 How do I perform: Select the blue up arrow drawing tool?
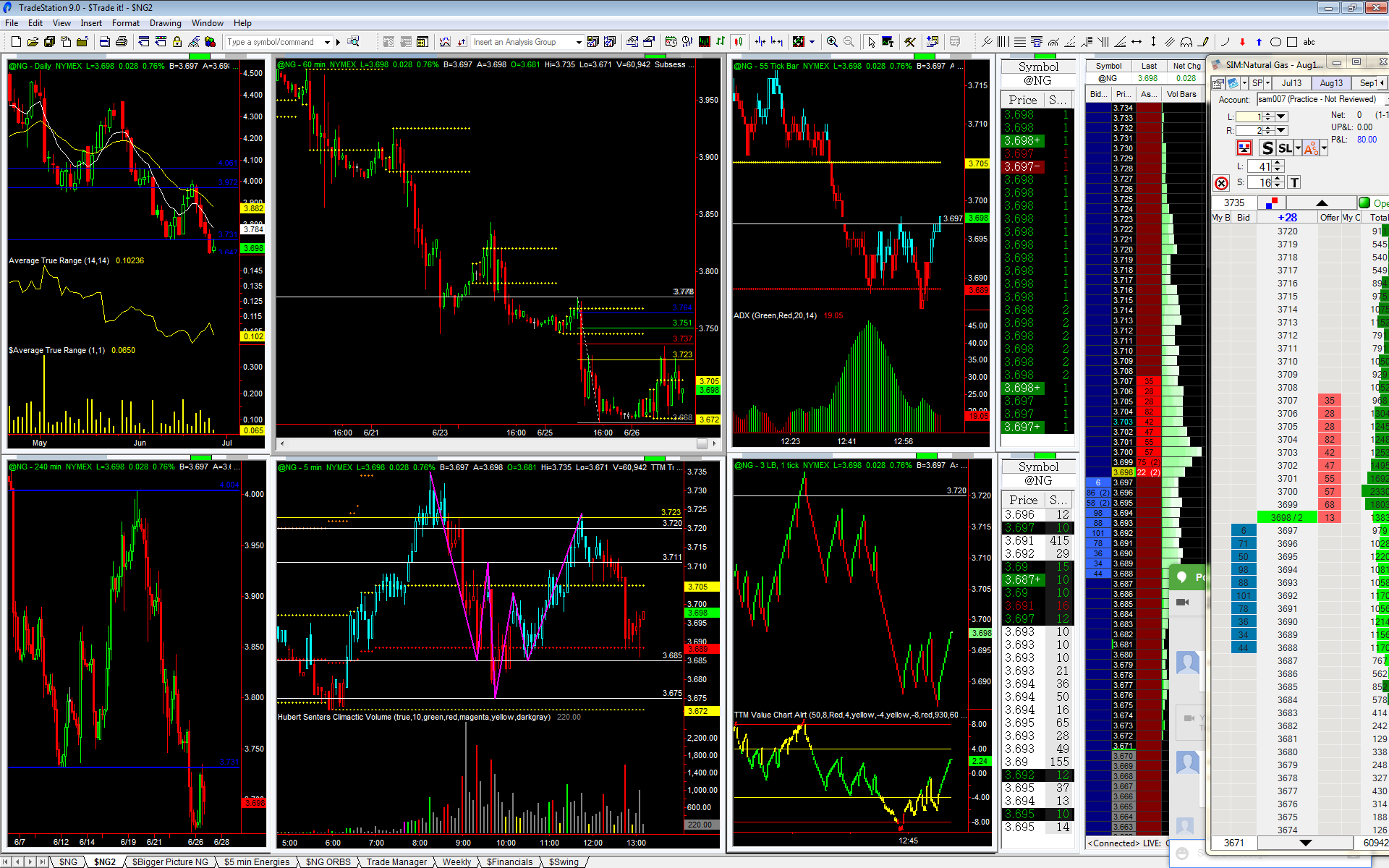click(1259, 42)
